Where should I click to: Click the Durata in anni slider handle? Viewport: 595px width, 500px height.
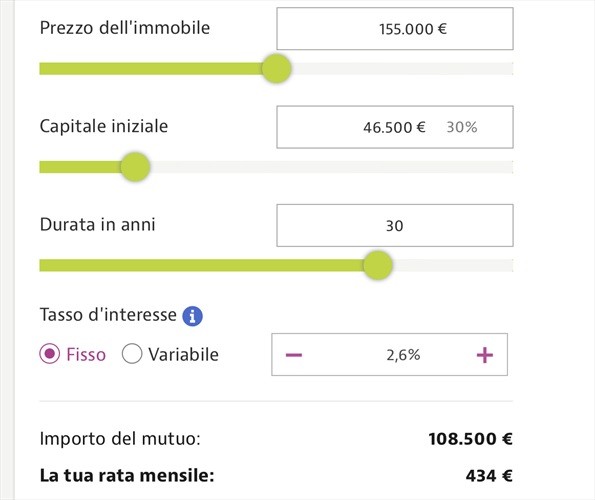(x=378, y=265)
